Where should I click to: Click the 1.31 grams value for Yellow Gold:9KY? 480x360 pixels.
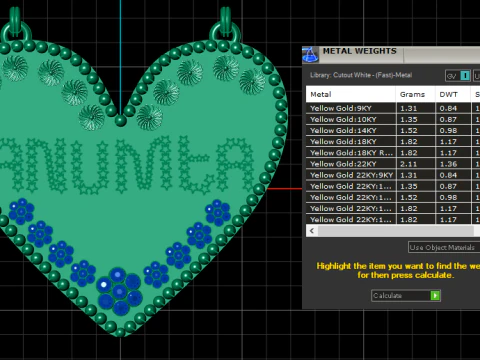[408, 108]
